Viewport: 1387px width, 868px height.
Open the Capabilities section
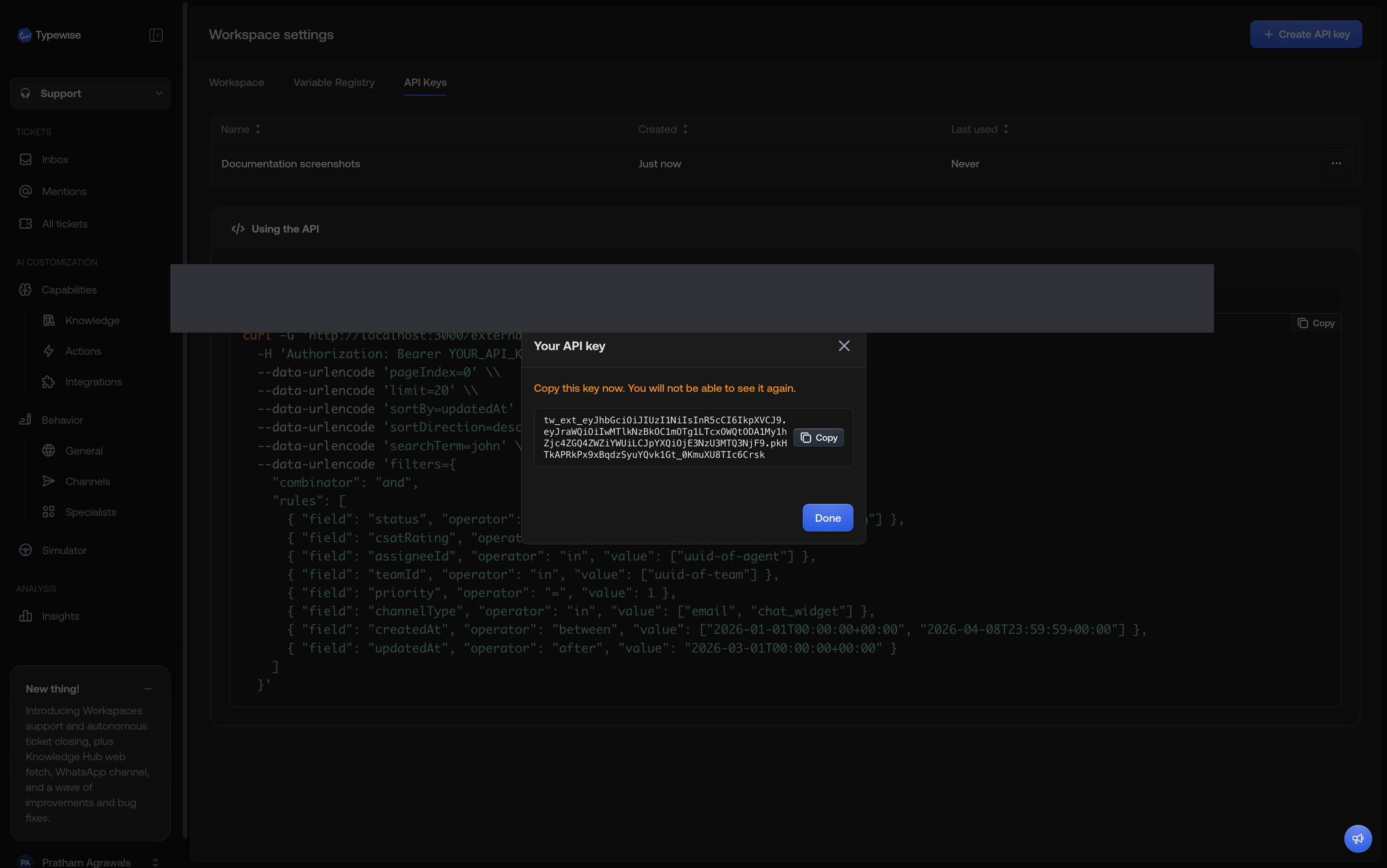[69, 290]
